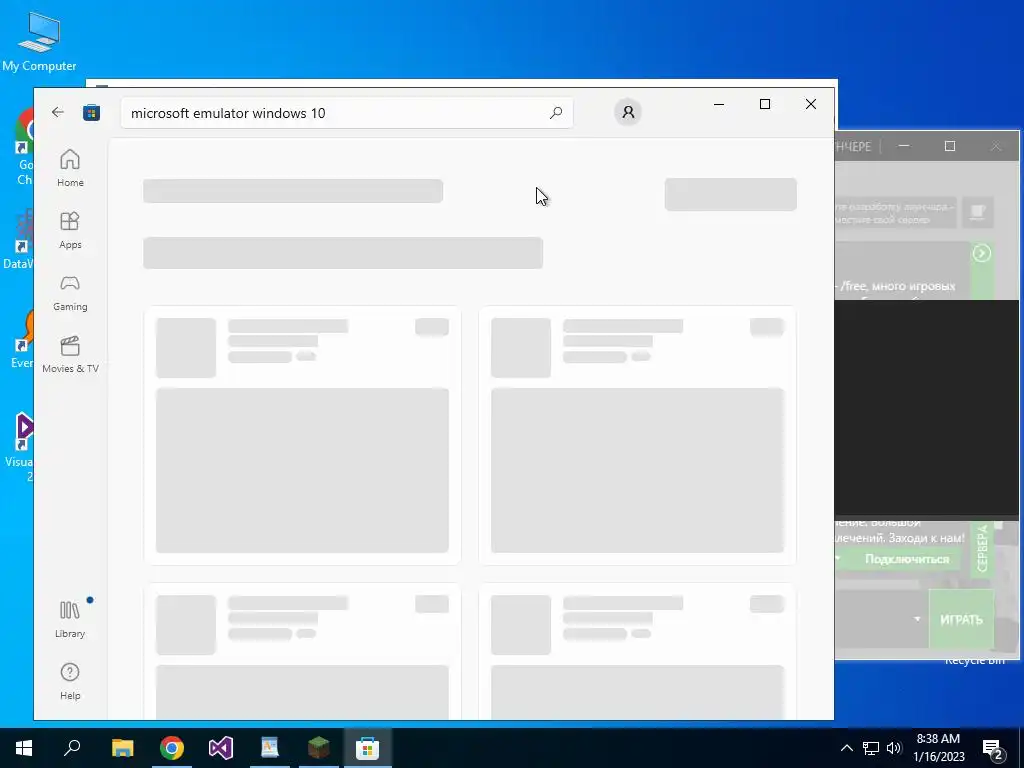Image resolution: width=1024 pixels, height=768 pixels.
Task: Minimize the Microsoft Store window
Action: point(719,104)
